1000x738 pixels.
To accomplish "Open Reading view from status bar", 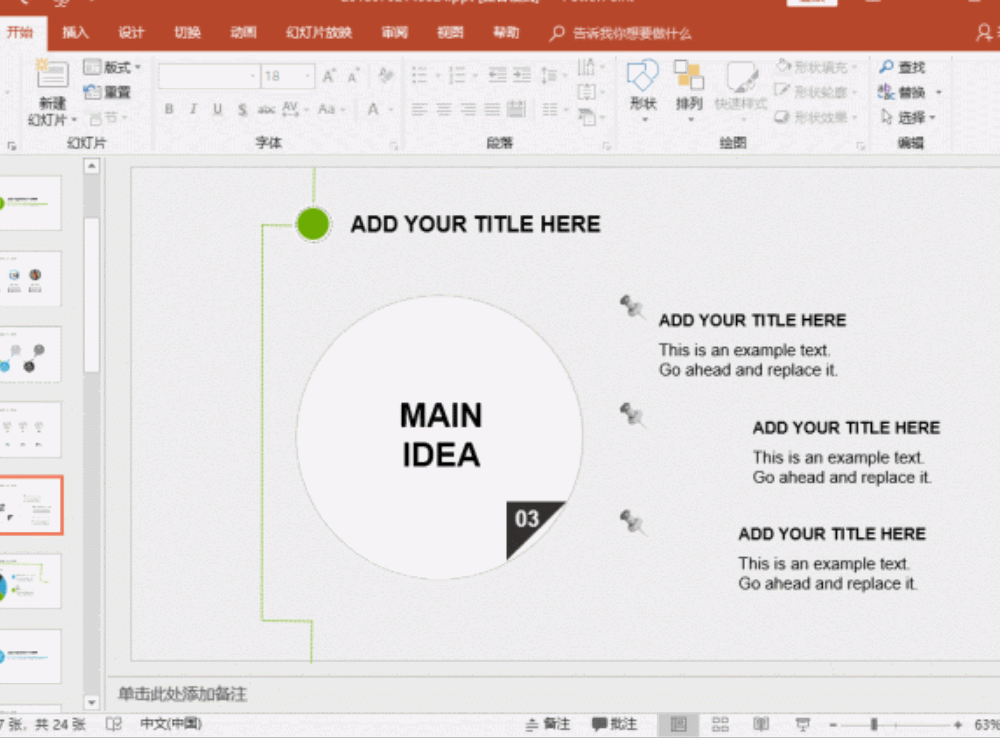I will point(761,724).
